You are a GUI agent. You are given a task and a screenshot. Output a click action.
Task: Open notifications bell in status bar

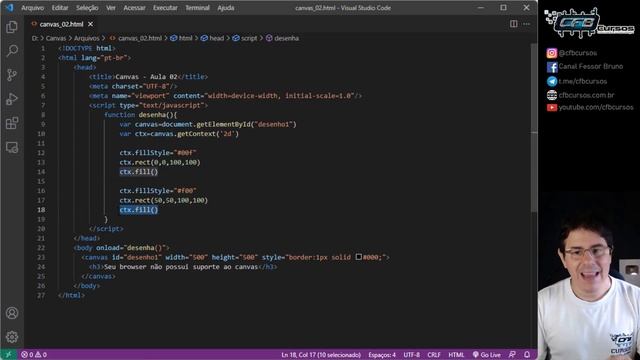point(527,355)
